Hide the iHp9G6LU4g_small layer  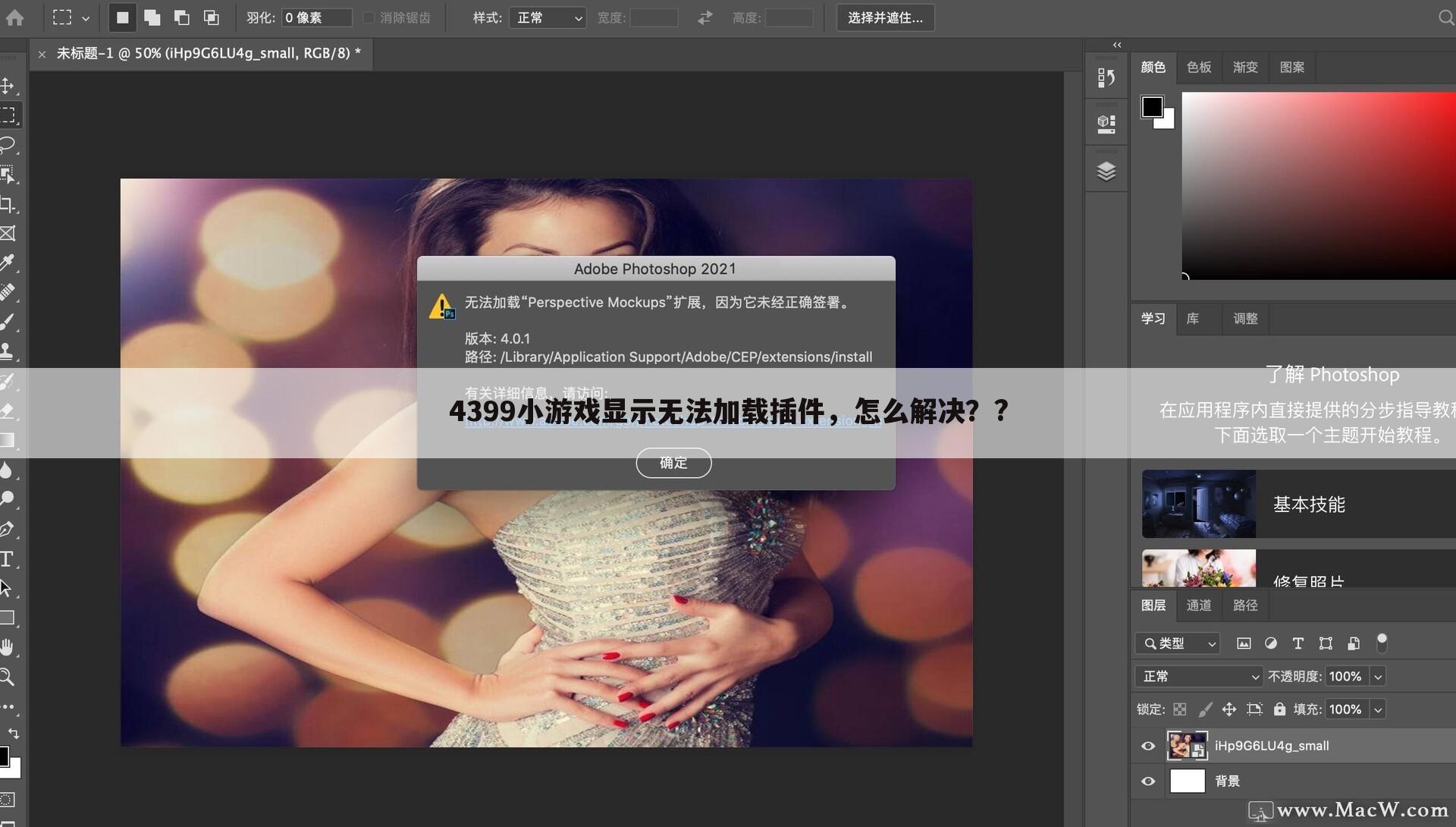pyautogui.click(x=1148, y=746)
